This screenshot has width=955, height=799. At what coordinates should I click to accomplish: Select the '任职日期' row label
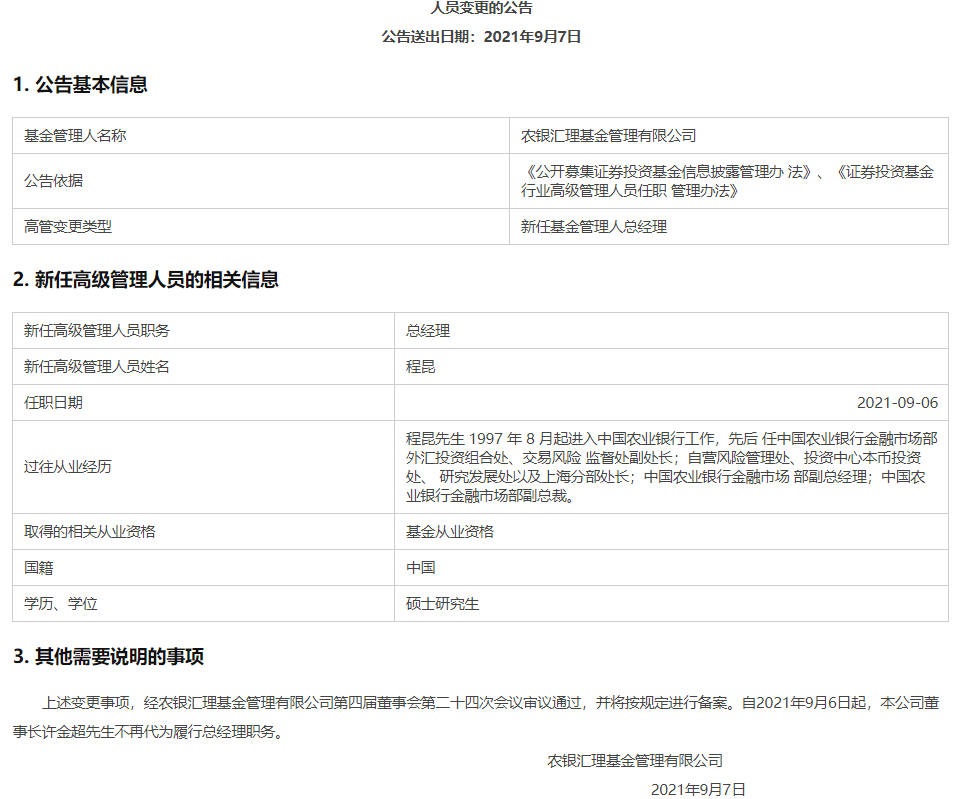pyautogui.click(x=54, y=403)
